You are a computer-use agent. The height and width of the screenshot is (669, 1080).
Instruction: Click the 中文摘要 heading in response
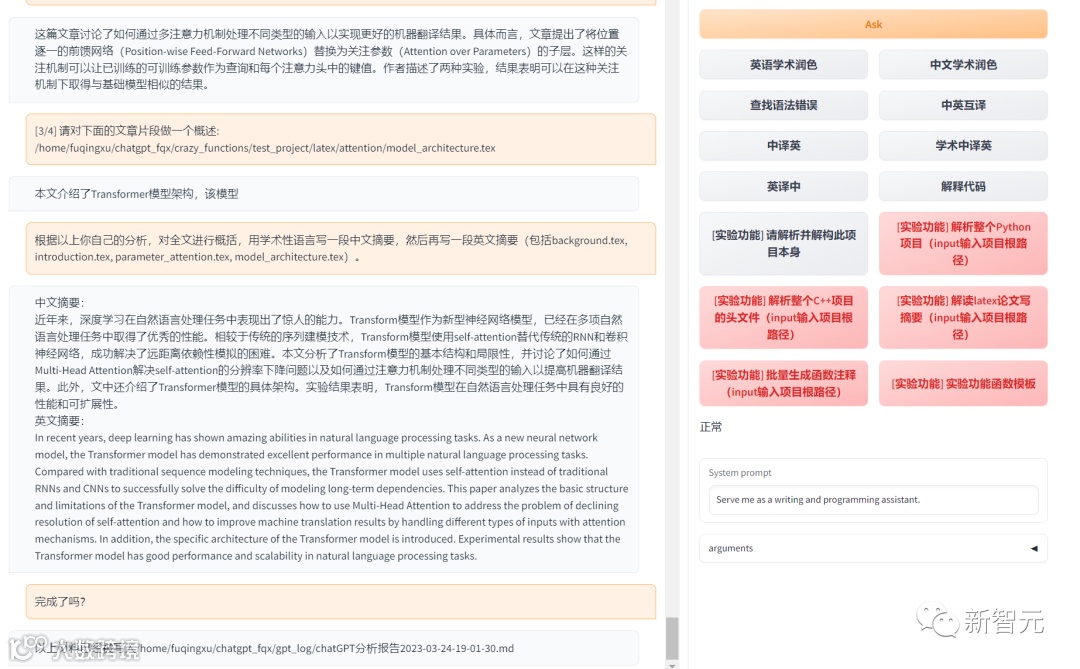tap(59, 302)
